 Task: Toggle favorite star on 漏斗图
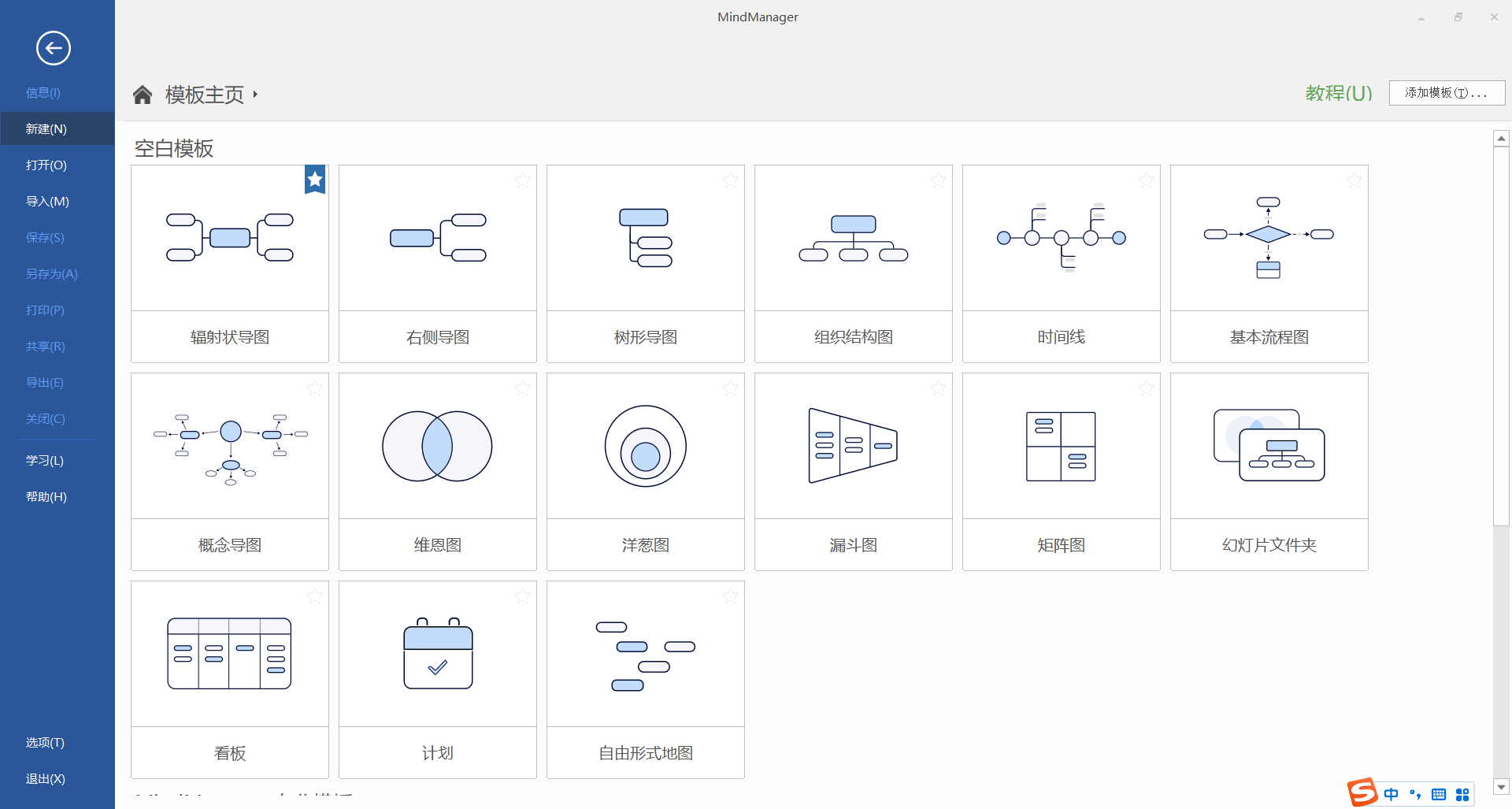(939, 388)
